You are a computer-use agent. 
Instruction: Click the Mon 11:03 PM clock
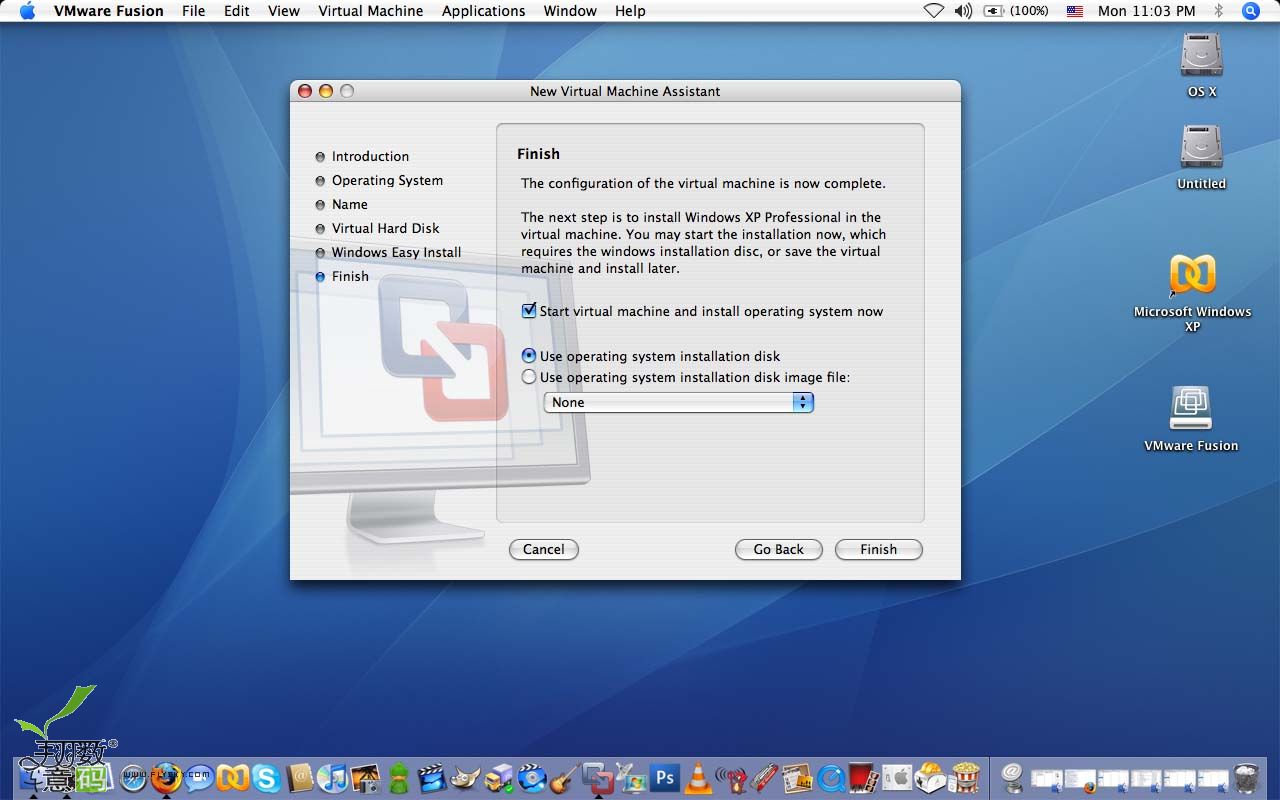(1147, 11)
